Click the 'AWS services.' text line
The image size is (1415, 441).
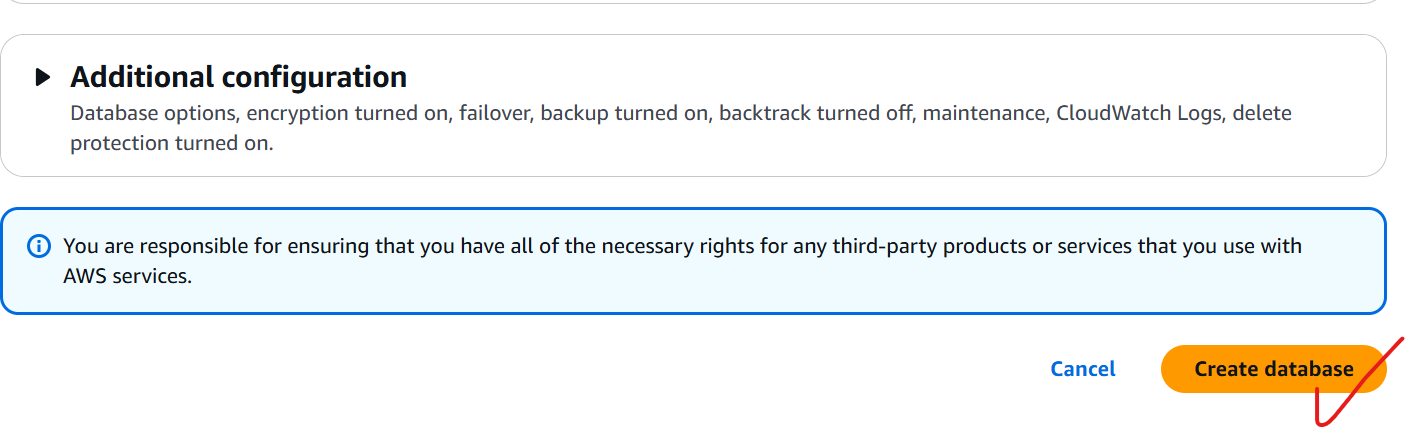[x=127, y=276]
